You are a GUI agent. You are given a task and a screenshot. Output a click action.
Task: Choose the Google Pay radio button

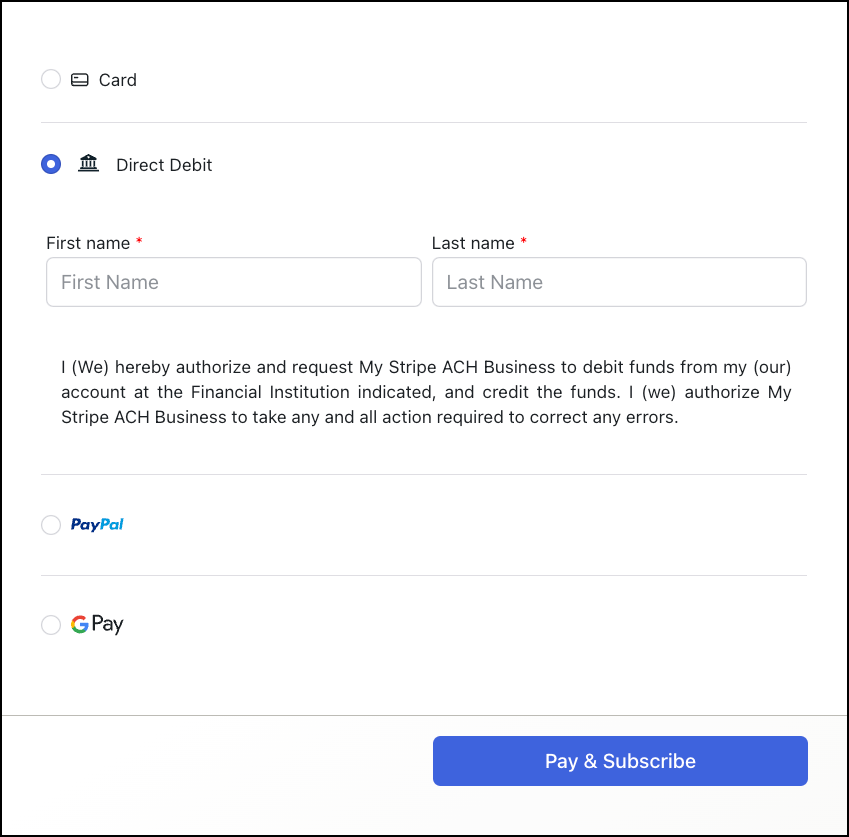[x=51, y=625]
